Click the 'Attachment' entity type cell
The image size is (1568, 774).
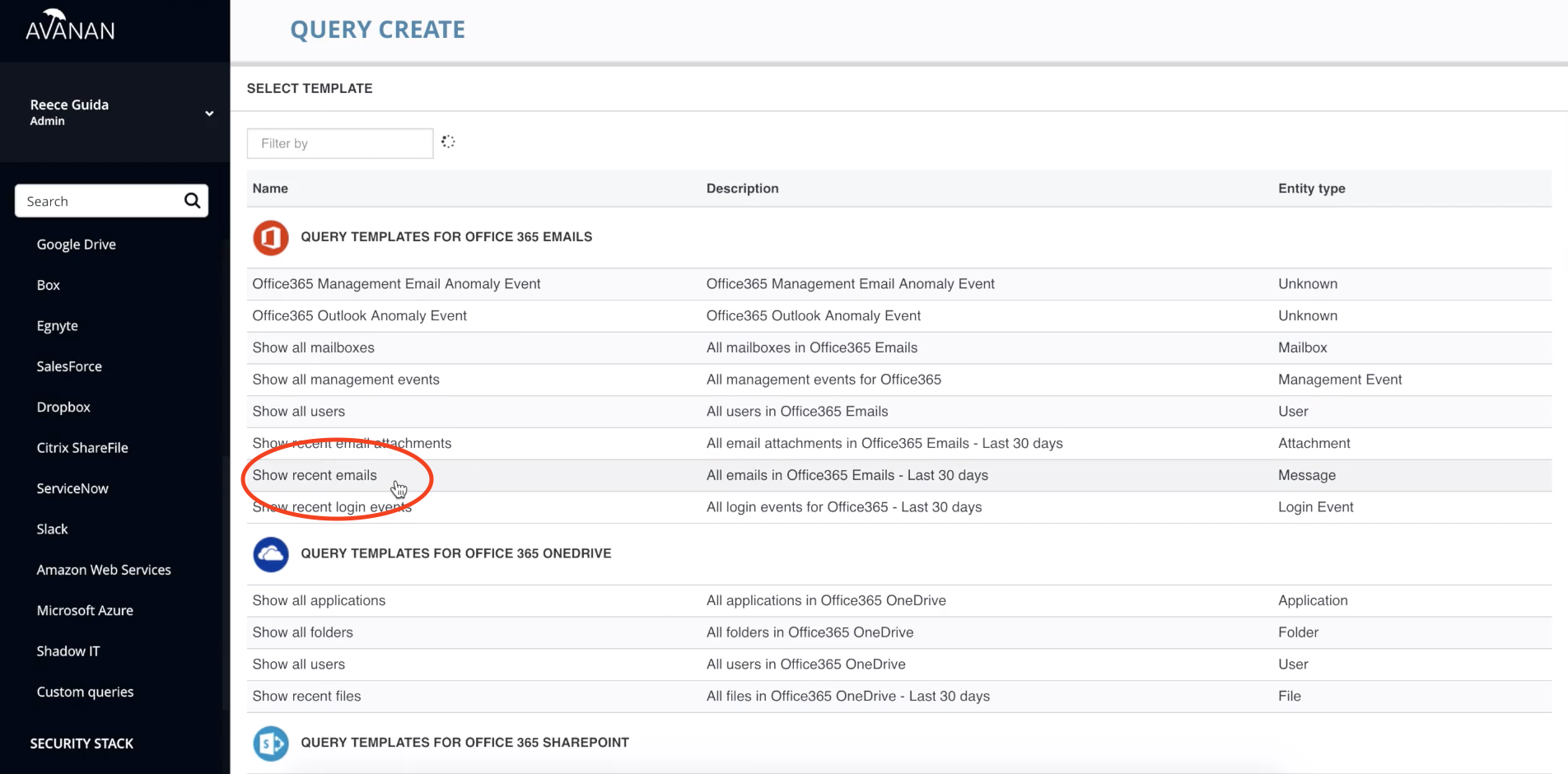(x=1314, y=444)
